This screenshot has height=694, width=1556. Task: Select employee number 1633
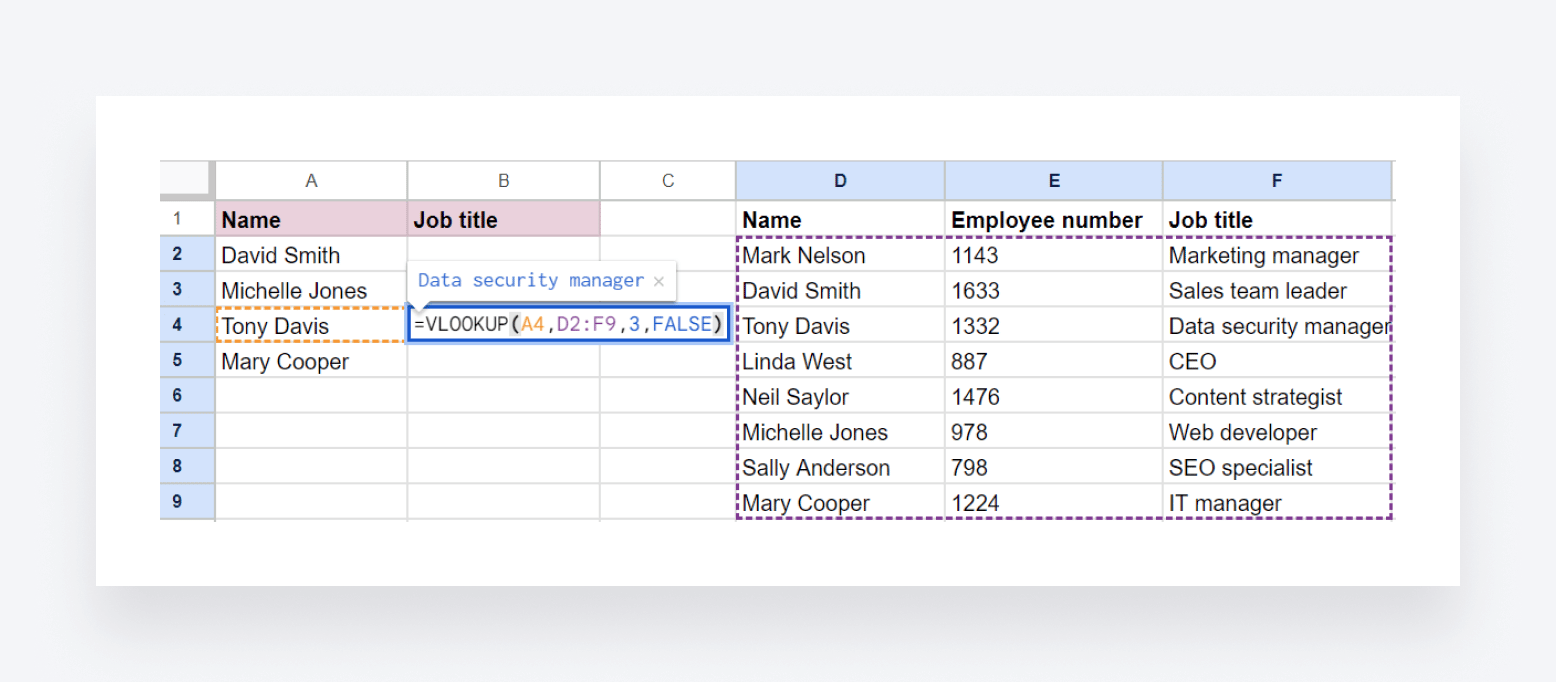pyautogui.click(x=1054, y=290)
